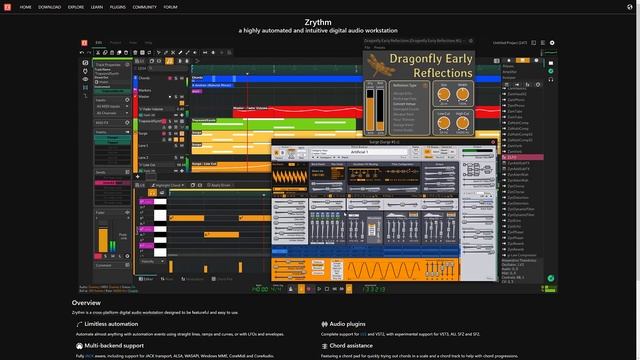Click the Dry Level bar in Dragonfly
640x360 pixels.
[370, 110]
